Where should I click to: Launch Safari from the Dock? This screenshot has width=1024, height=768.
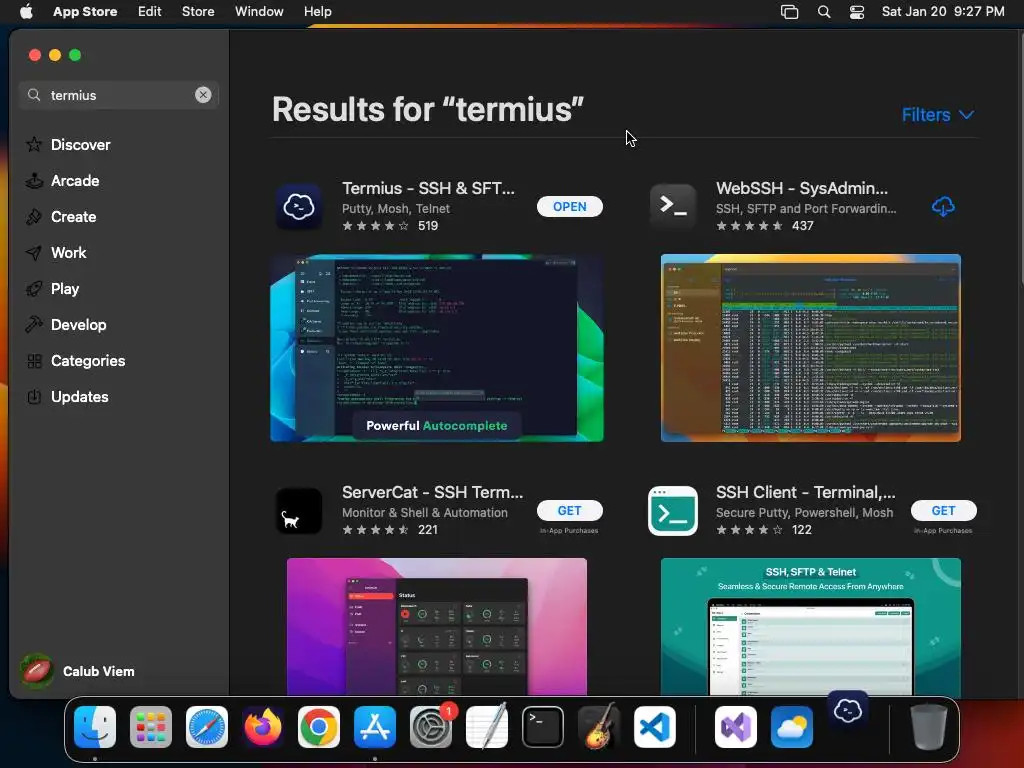pyautogui.click(x=207, y=727)
